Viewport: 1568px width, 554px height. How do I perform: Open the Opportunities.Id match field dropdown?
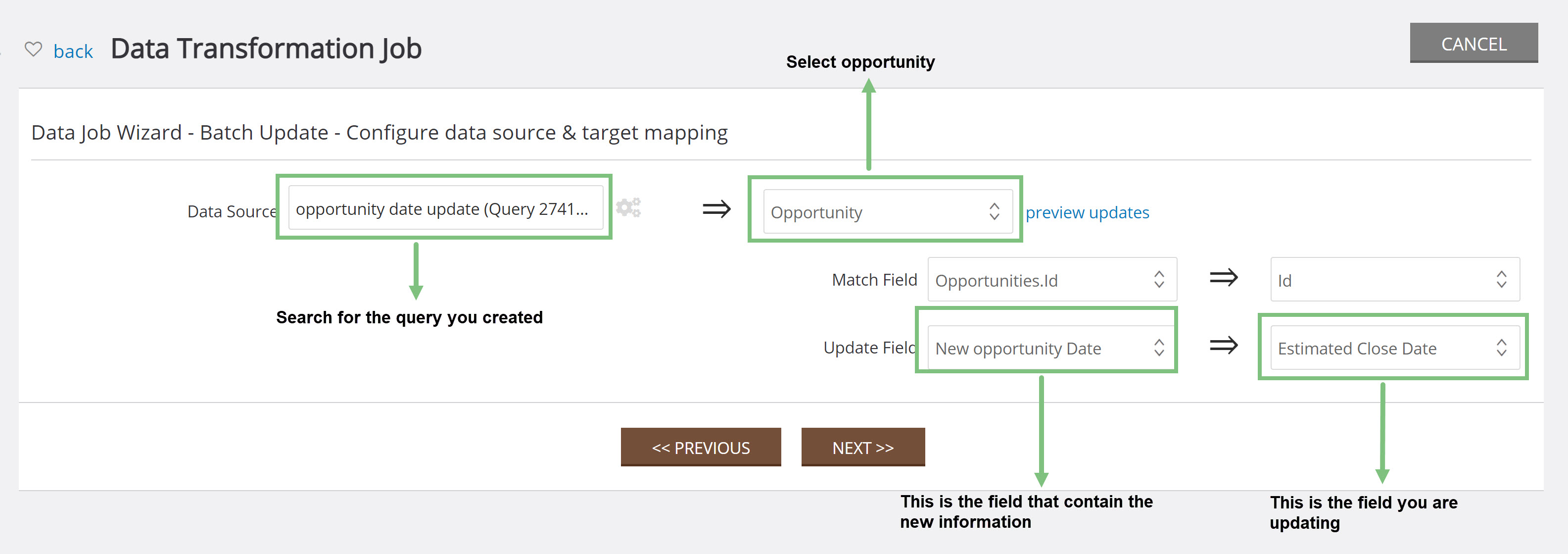1052,279
